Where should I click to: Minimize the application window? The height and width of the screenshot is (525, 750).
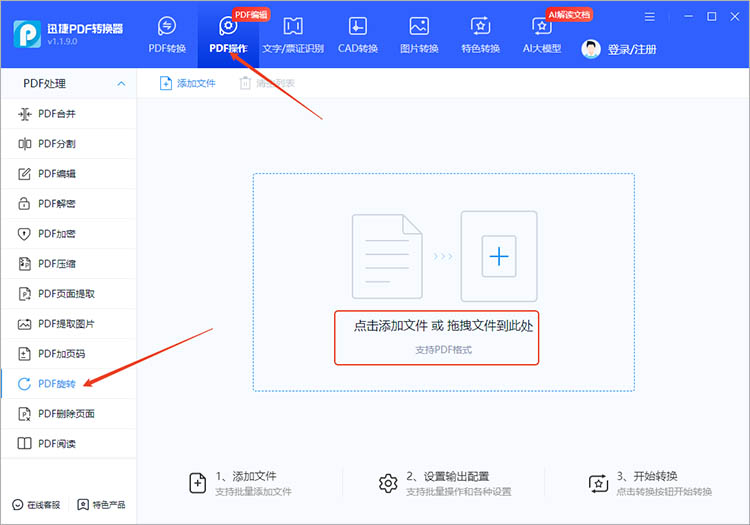[688, 17]
